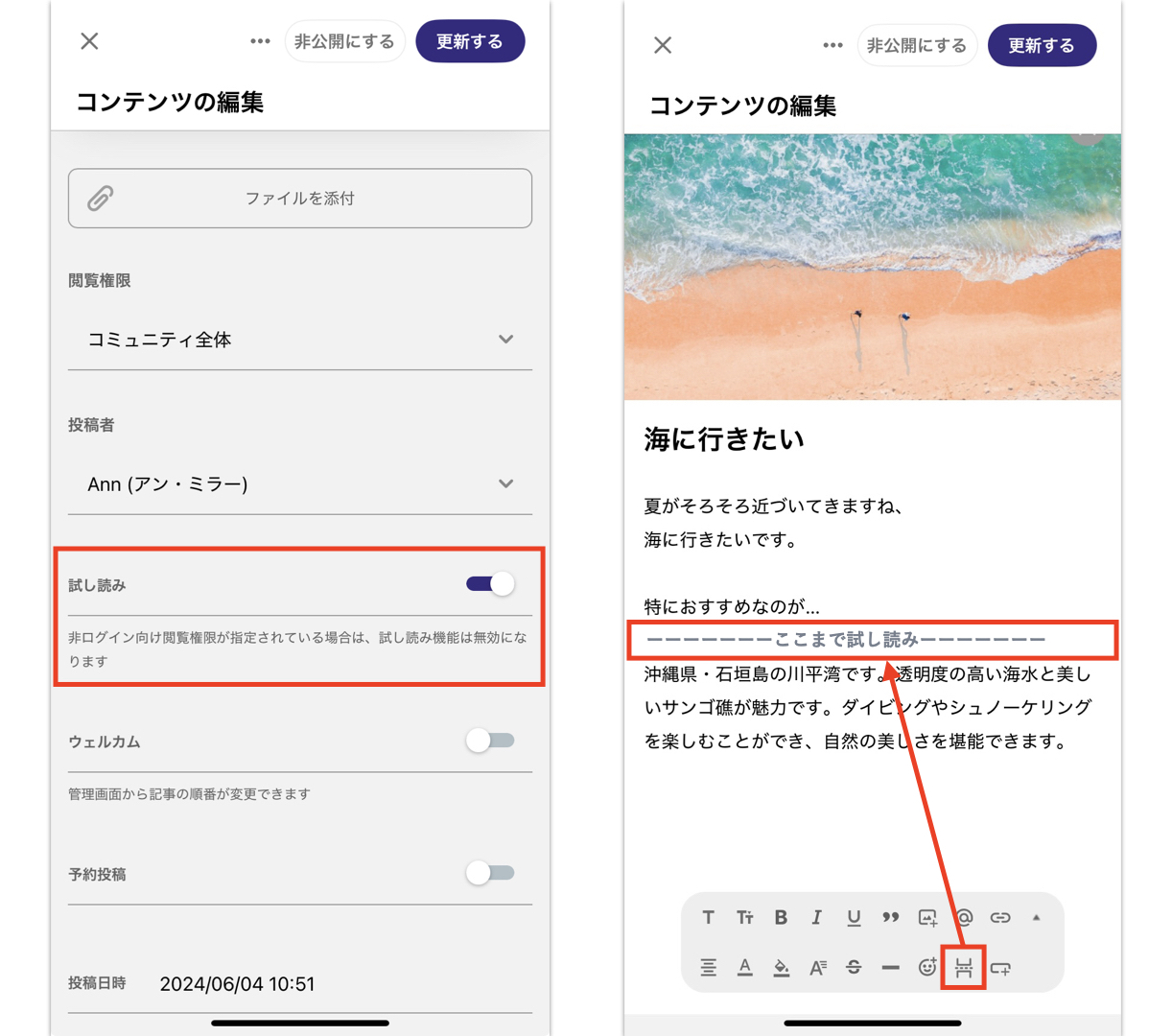The height and width of the screenshot is (1036, 1172).
Task: Enable the ウェルカム switch
Action: 490,741
